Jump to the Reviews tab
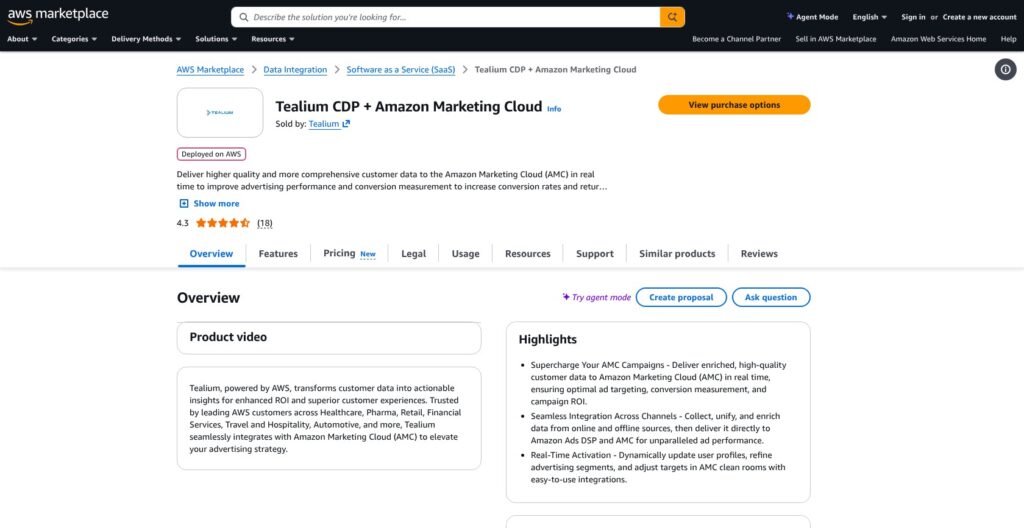Screen dimensions: 1024x528 coord(759,254)
